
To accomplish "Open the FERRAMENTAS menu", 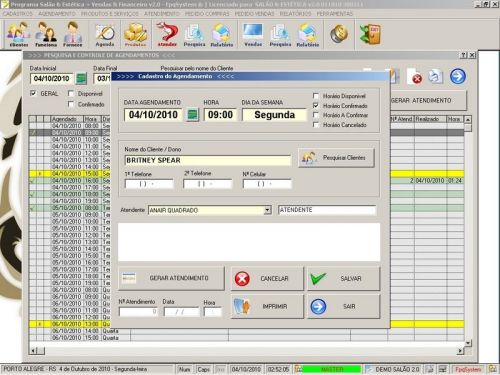I will point(335,14).
